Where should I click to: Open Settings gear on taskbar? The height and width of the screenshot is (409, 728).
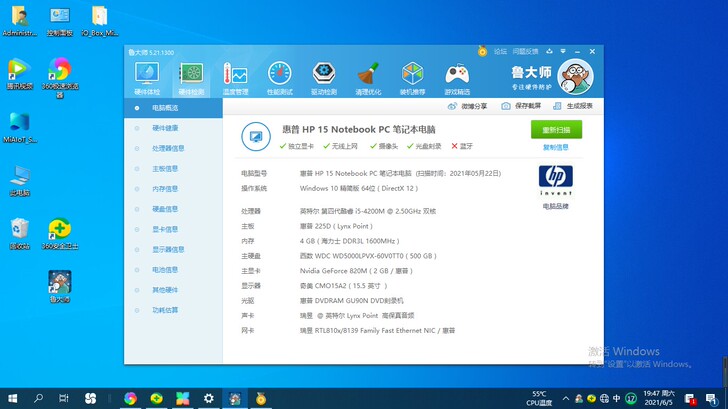[x=208, y=398]
